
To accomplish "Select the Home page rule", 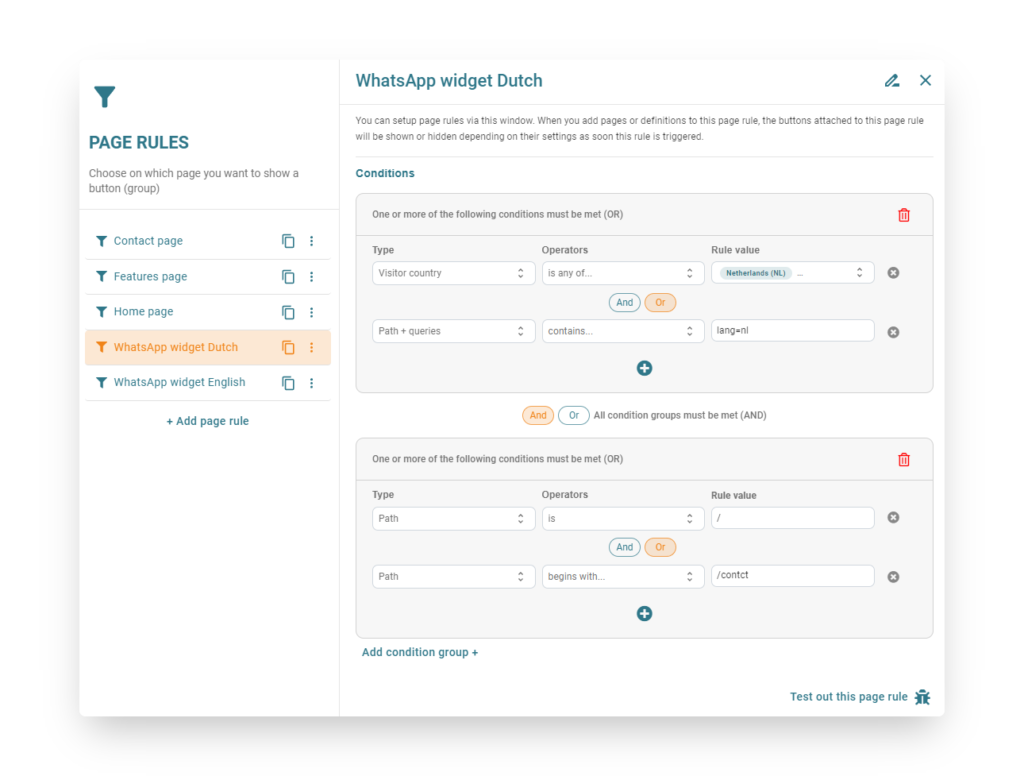I will [143, 312].
